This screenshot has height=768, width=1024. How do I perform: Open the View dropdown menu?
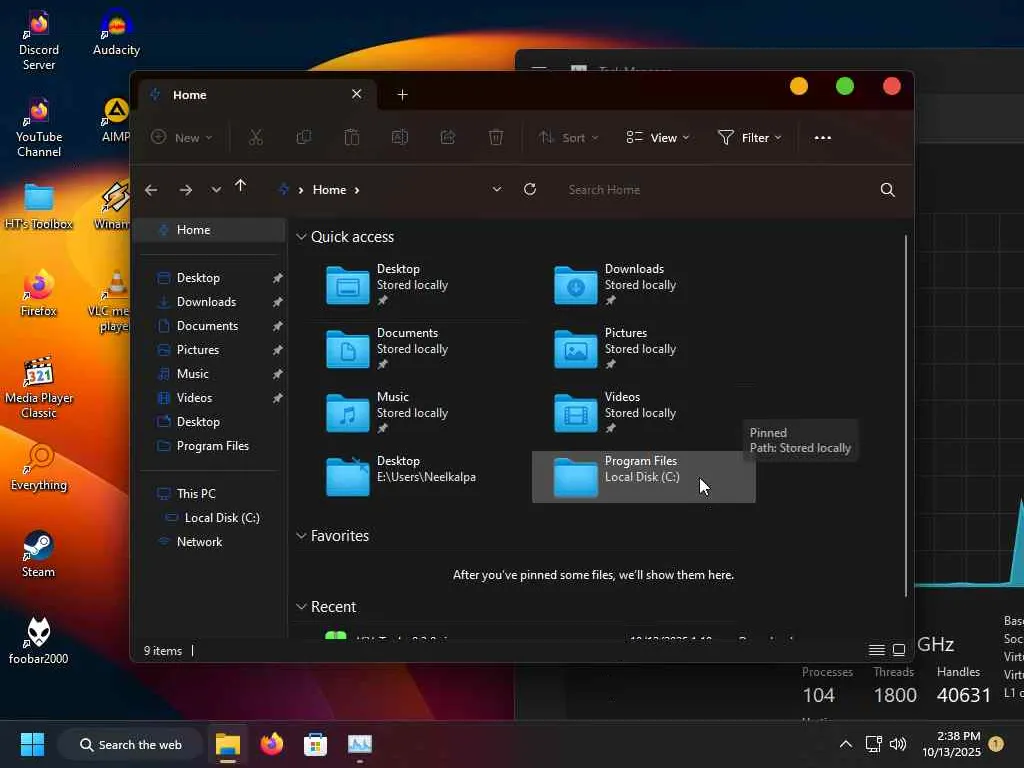[x=658, y=137]
